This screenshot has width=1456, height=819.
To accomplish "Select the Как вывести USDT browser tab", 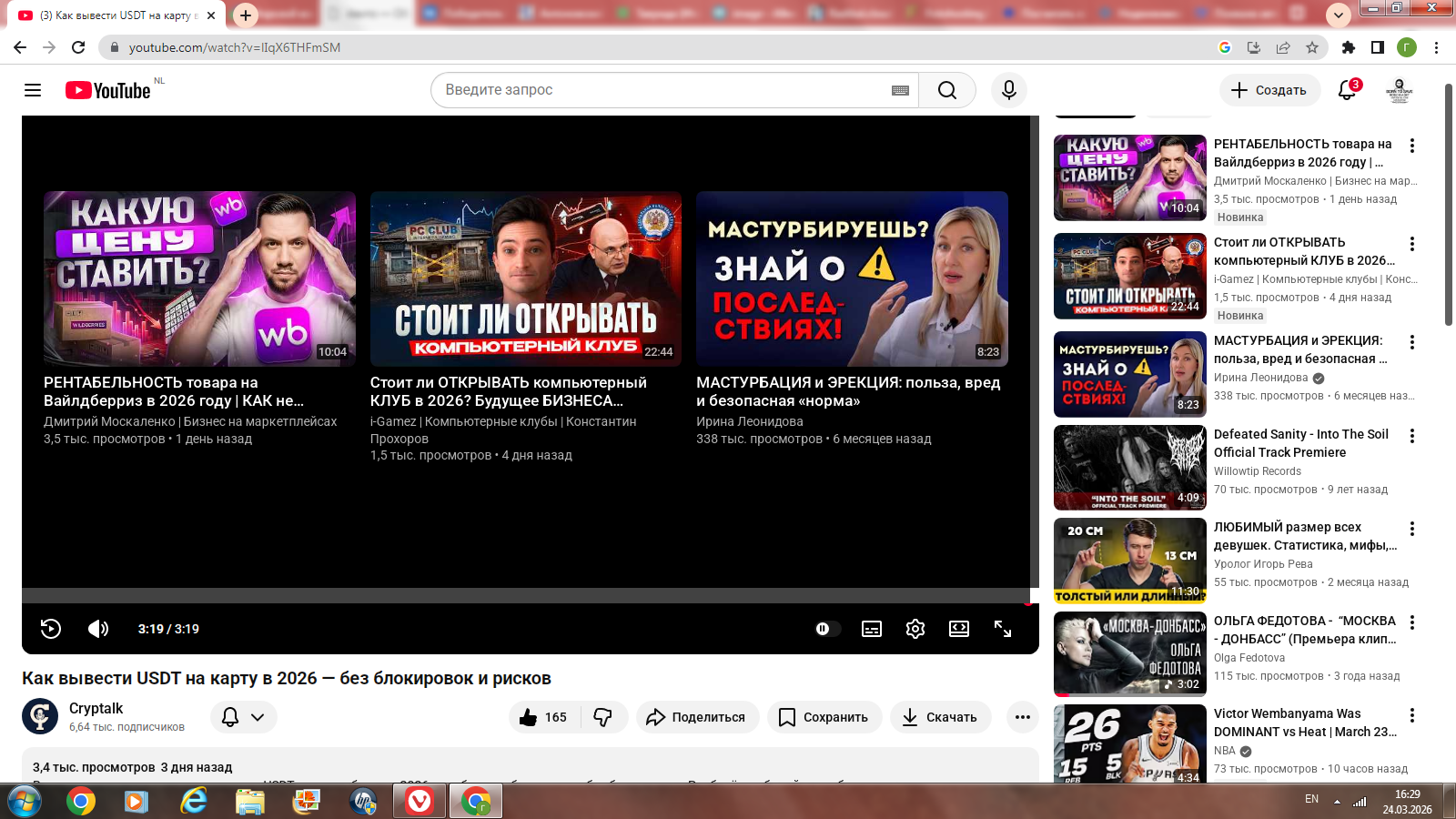I will [118, 15].
